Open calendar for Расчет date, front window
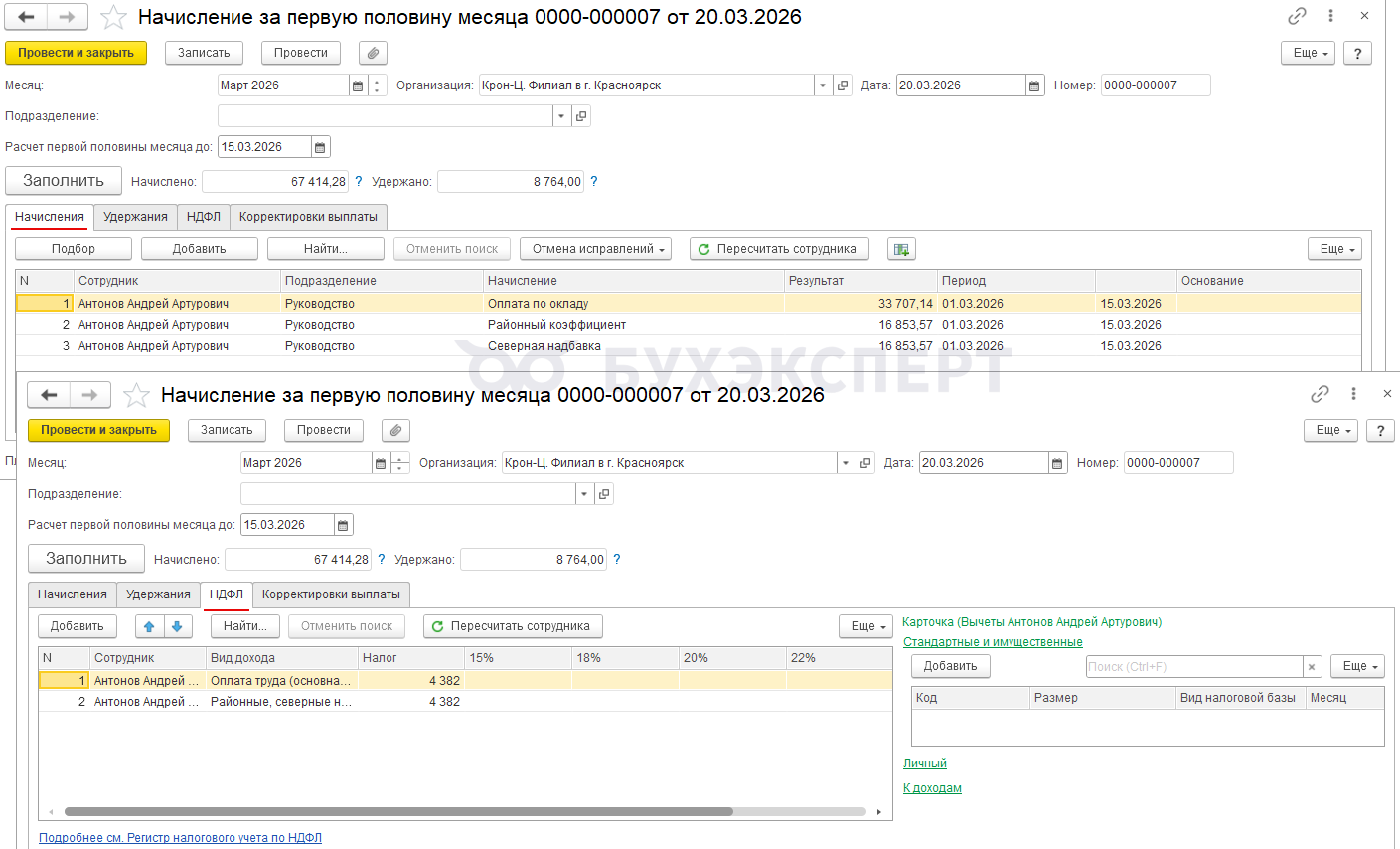This screenshot has width=1400, height=849. (x=343, y=525)
